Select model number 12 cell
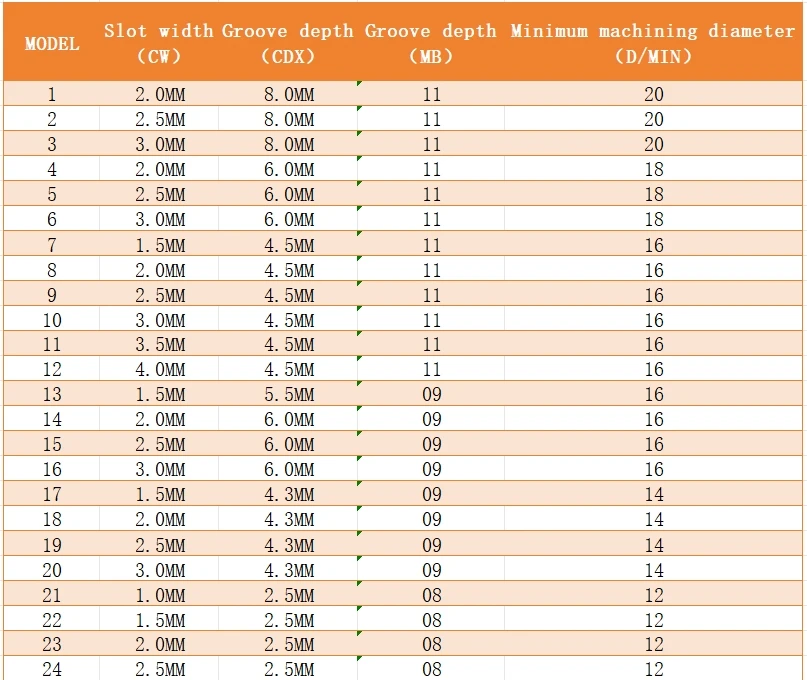 pyautogui.click(x=52, y=370)
